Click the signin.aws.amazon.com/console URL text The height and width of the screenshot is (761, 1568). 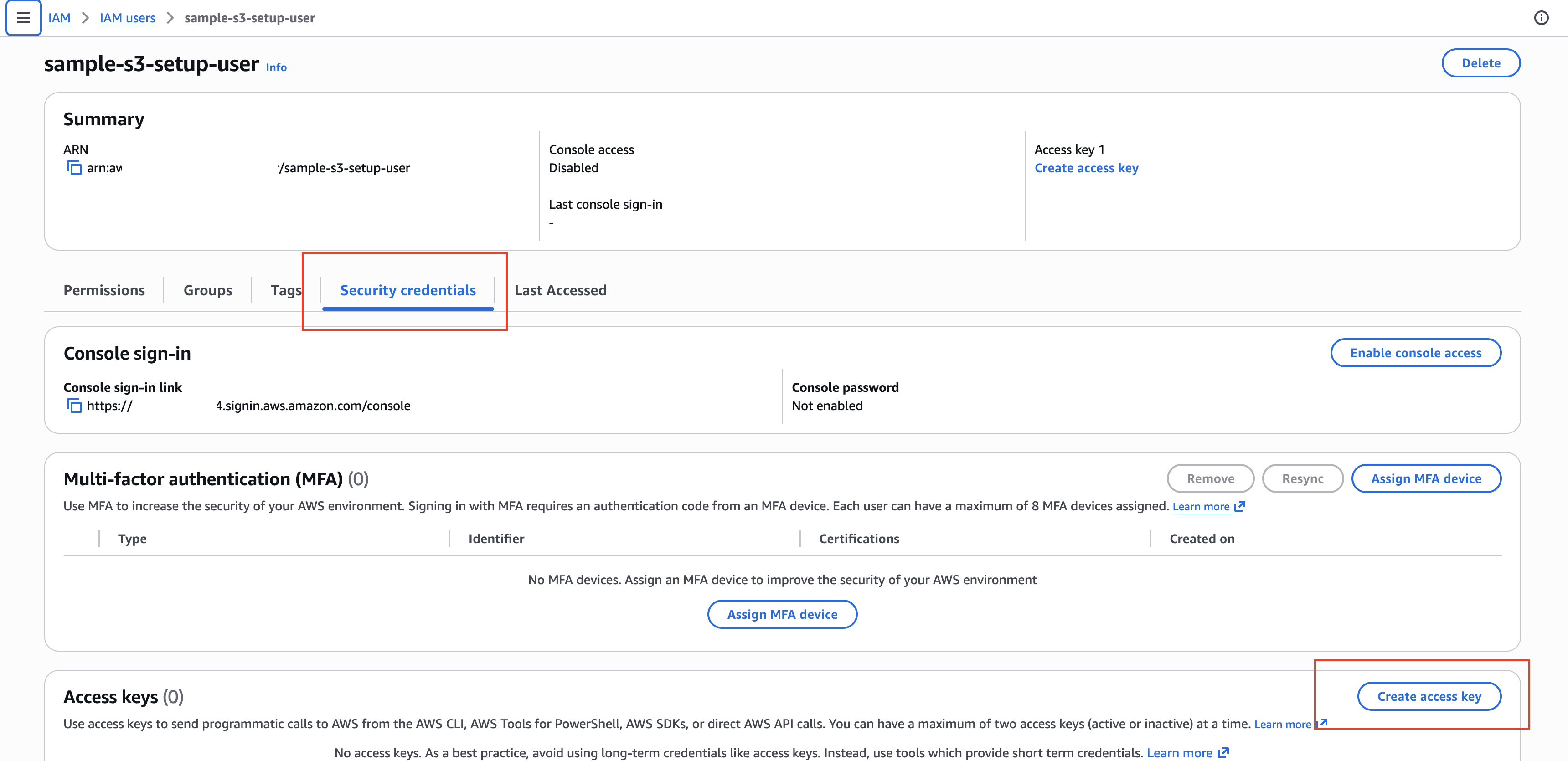click(248, 406)
